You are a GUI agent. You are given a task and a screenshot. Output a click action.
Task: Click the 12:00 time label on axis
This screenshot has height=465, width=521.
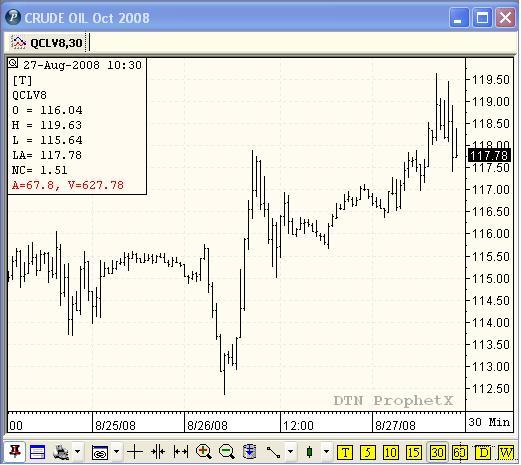[x=298, y=426]
